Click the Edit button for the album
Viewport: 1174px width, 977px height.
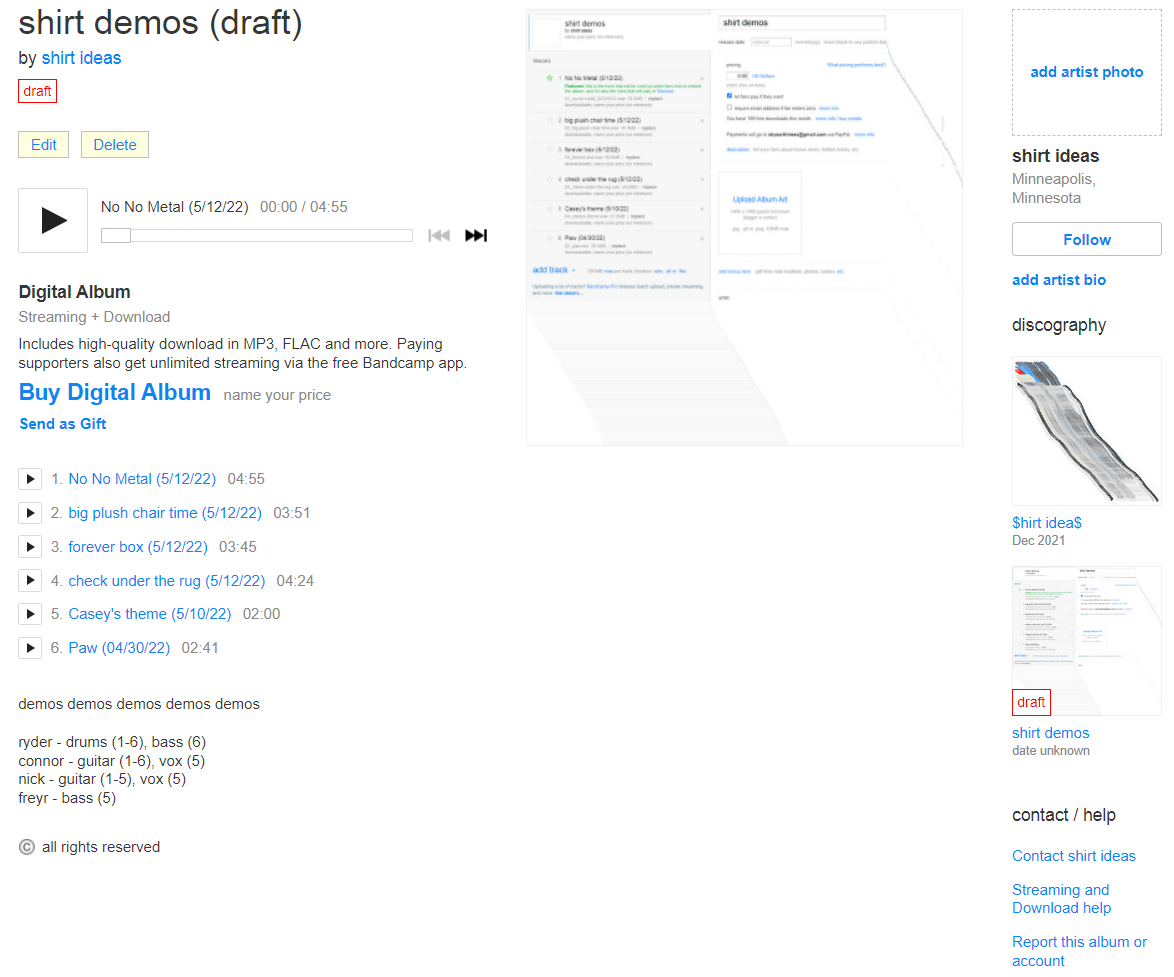click(x=44, y=145)
